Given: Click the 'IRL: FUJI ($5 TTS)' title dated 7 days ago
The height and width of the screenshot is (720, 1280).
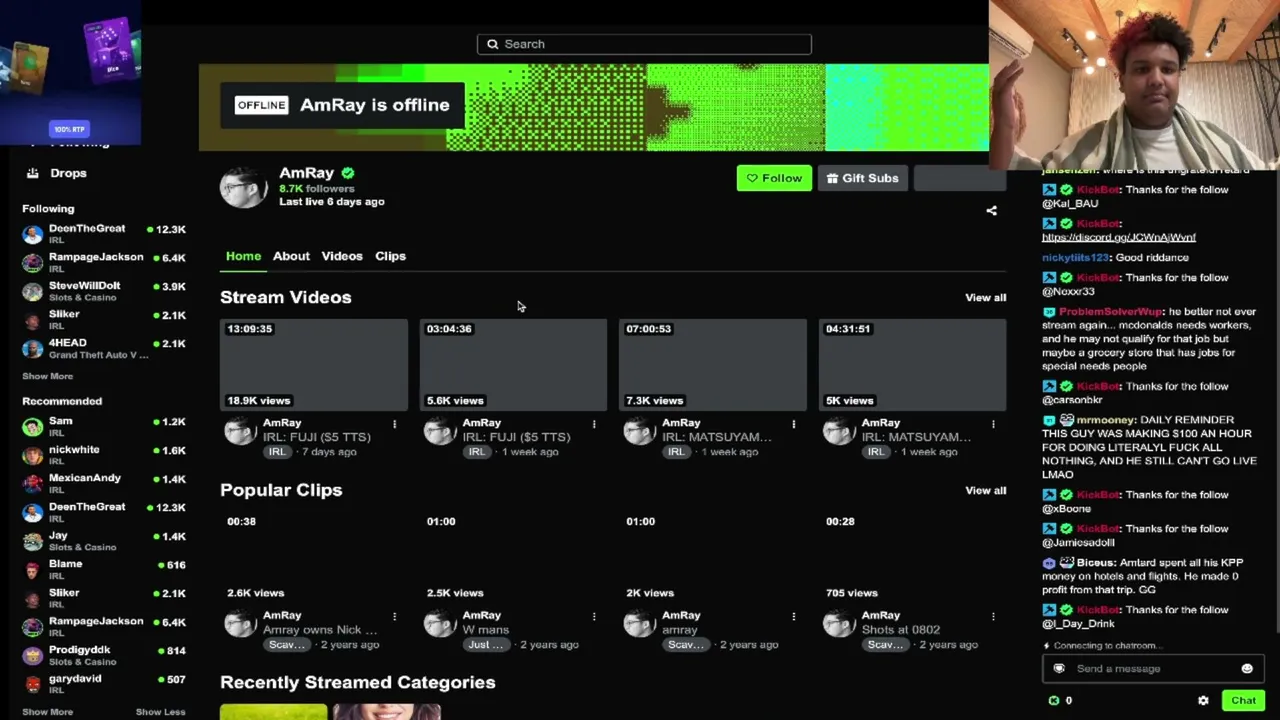Looking at the screenshot, I should (317, 437).
